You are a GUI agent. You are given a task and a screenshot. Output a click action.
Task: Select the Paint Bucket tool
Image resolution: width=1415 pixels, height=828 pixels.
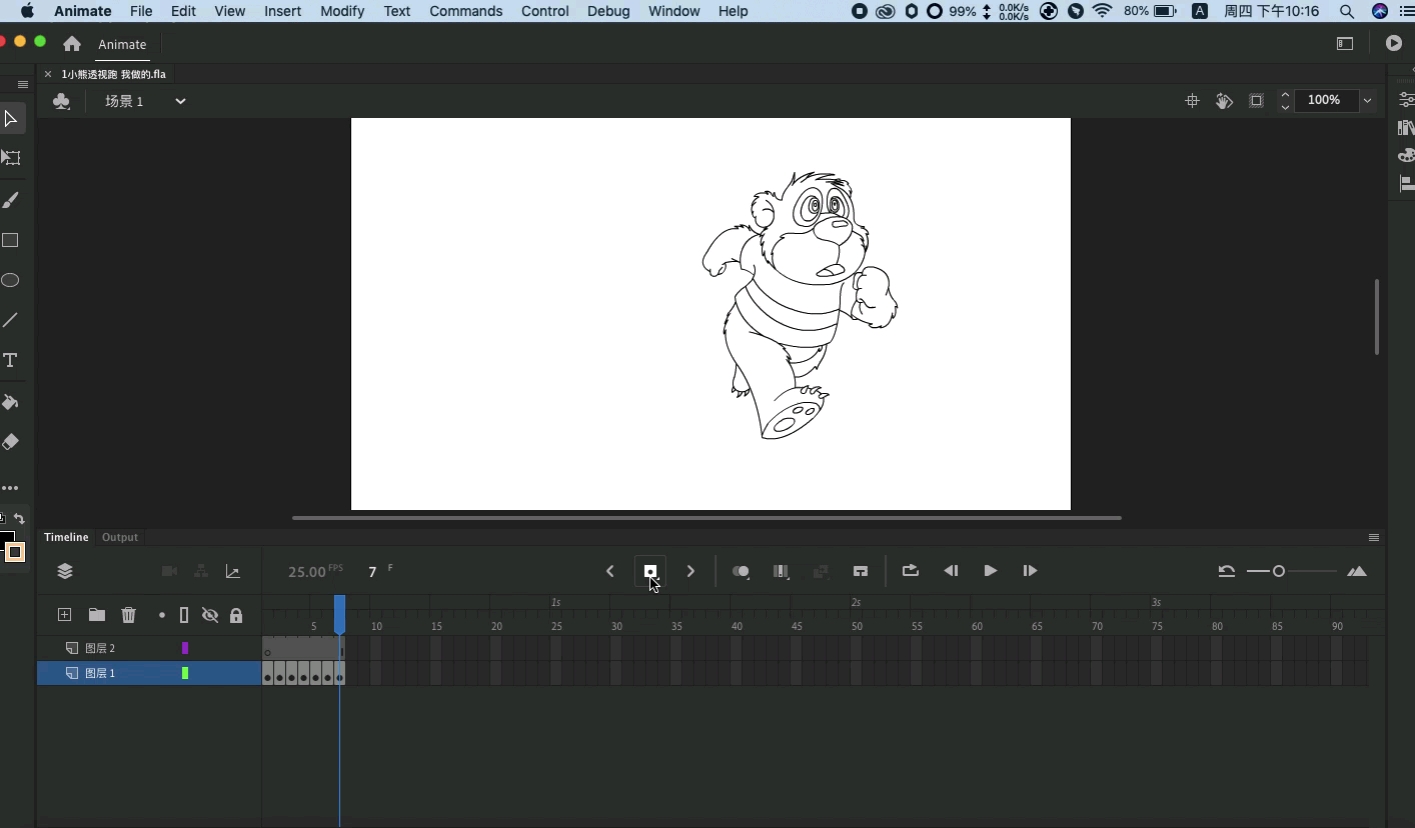click(x=11, y=402)
